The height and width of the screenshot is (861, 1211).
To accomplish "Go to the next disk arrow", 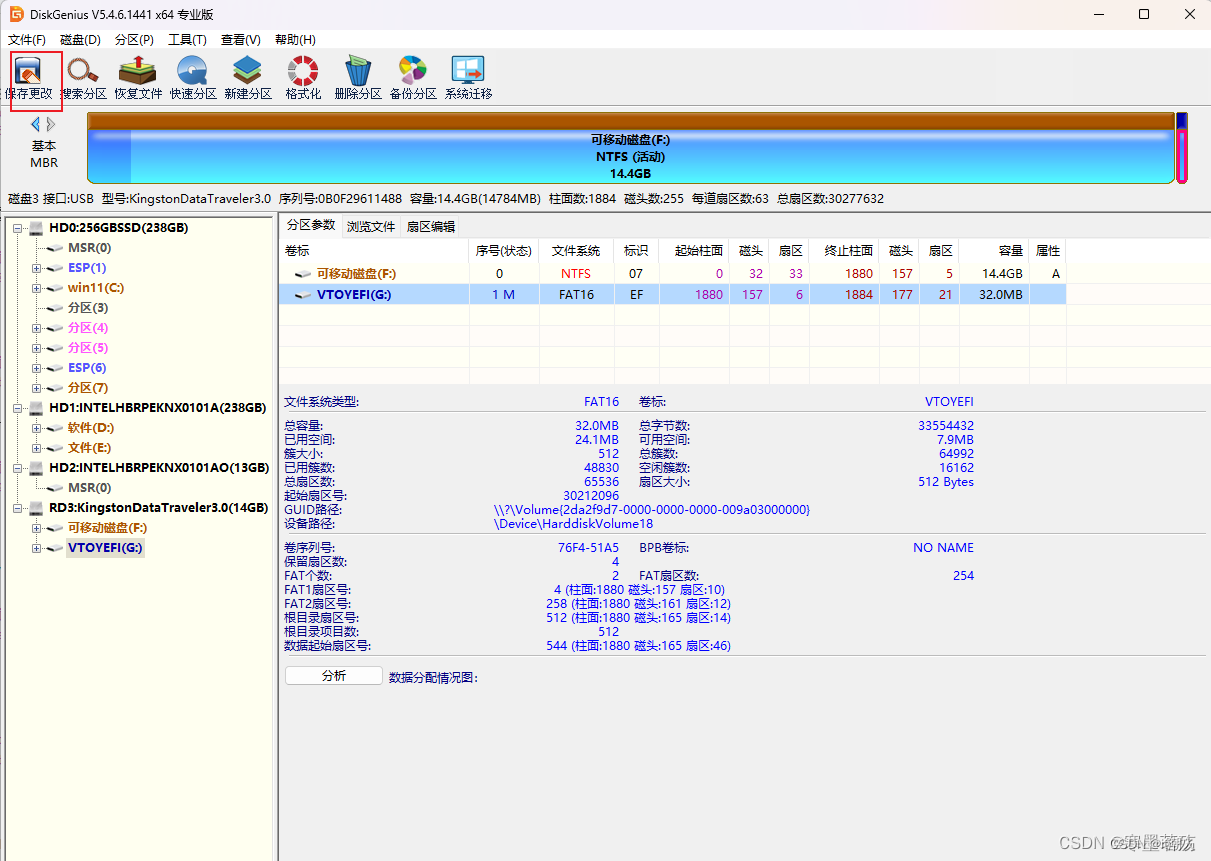I will tap(51, 124).
